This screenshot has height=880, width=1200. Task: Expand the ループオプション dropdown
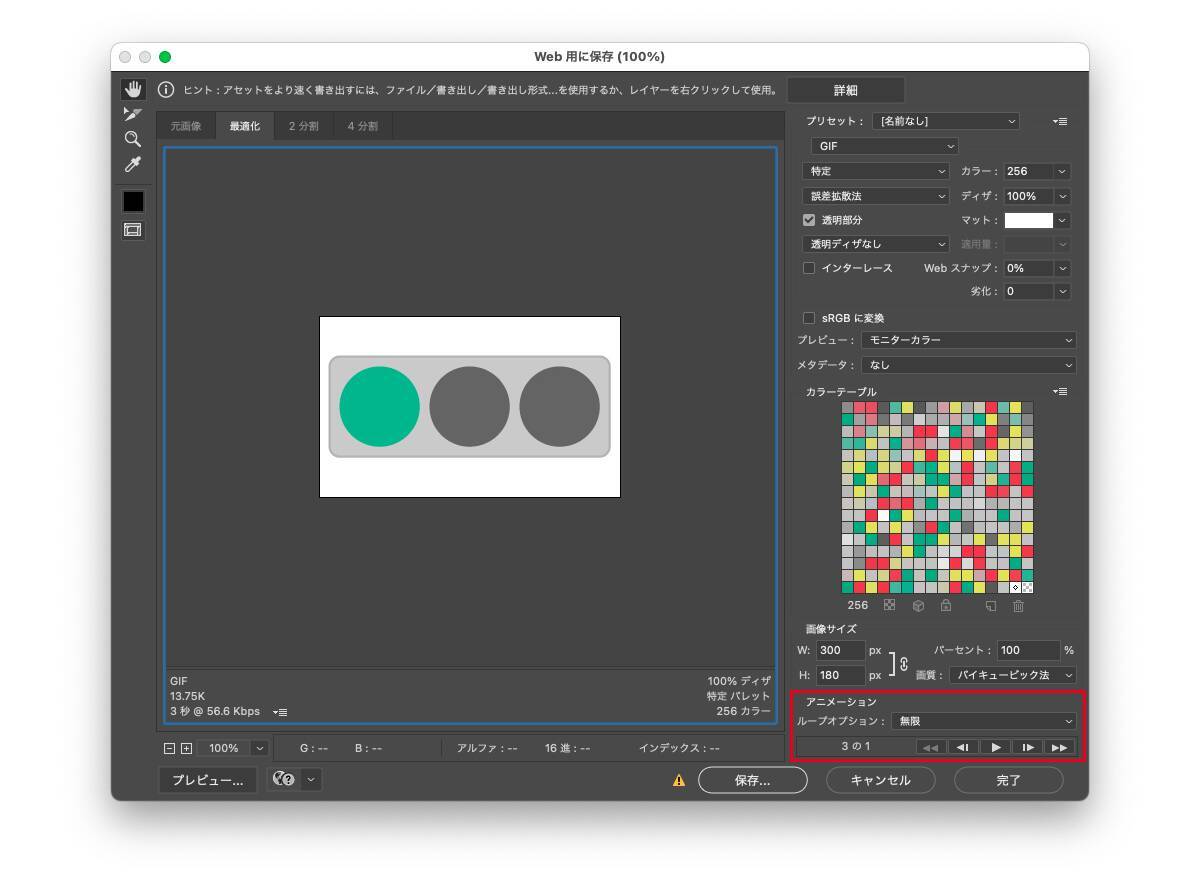pos(984,721)
